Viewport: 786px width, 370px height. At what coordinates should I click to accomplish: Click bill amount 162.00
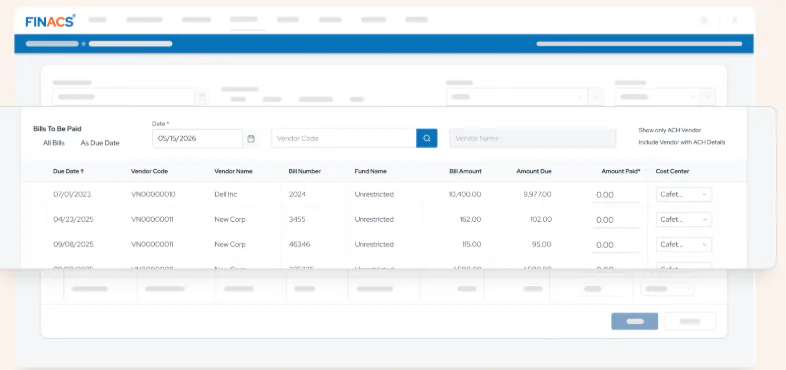471,220
